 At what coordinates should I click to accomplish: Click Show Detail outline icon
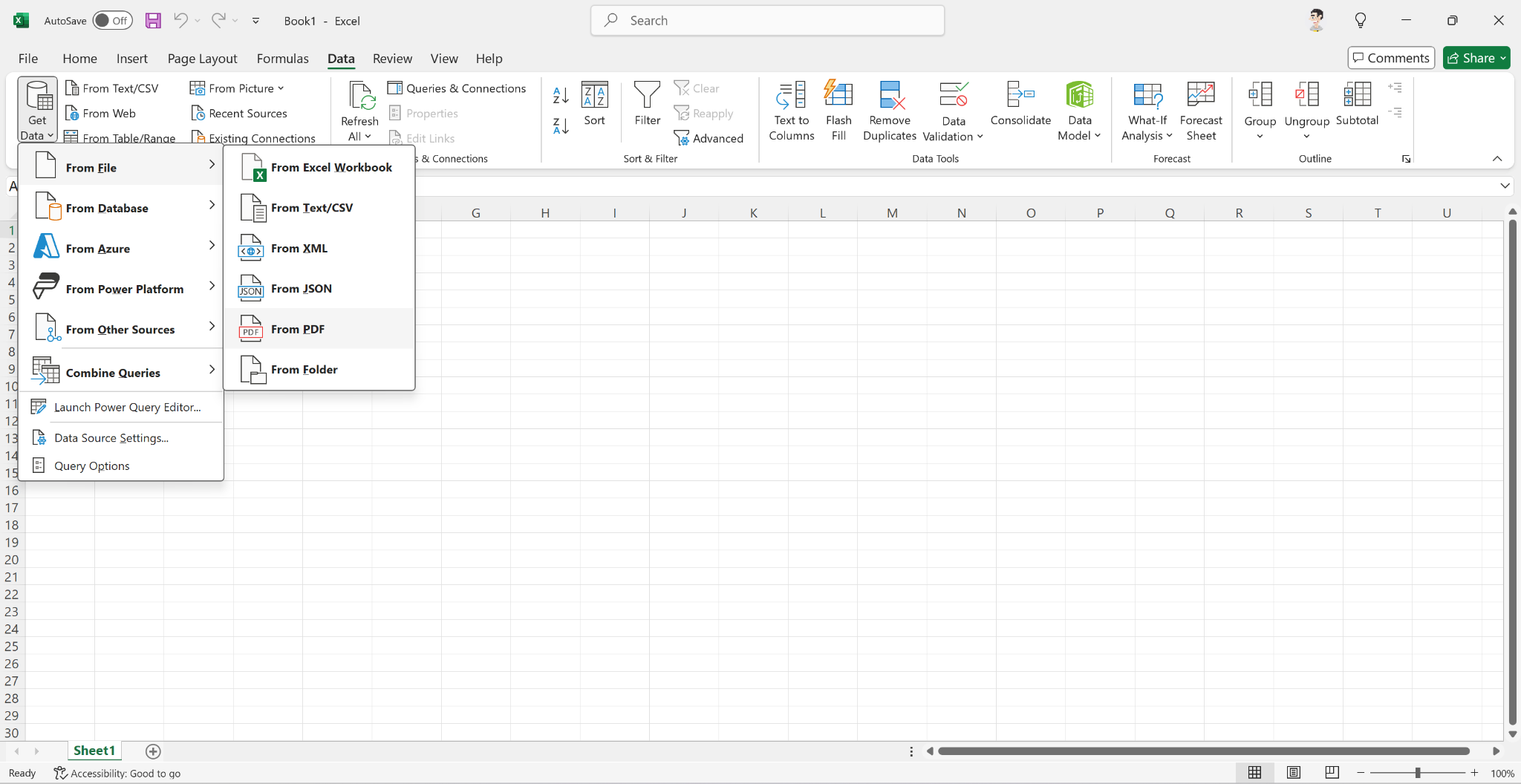click(x=1395, y=88)
